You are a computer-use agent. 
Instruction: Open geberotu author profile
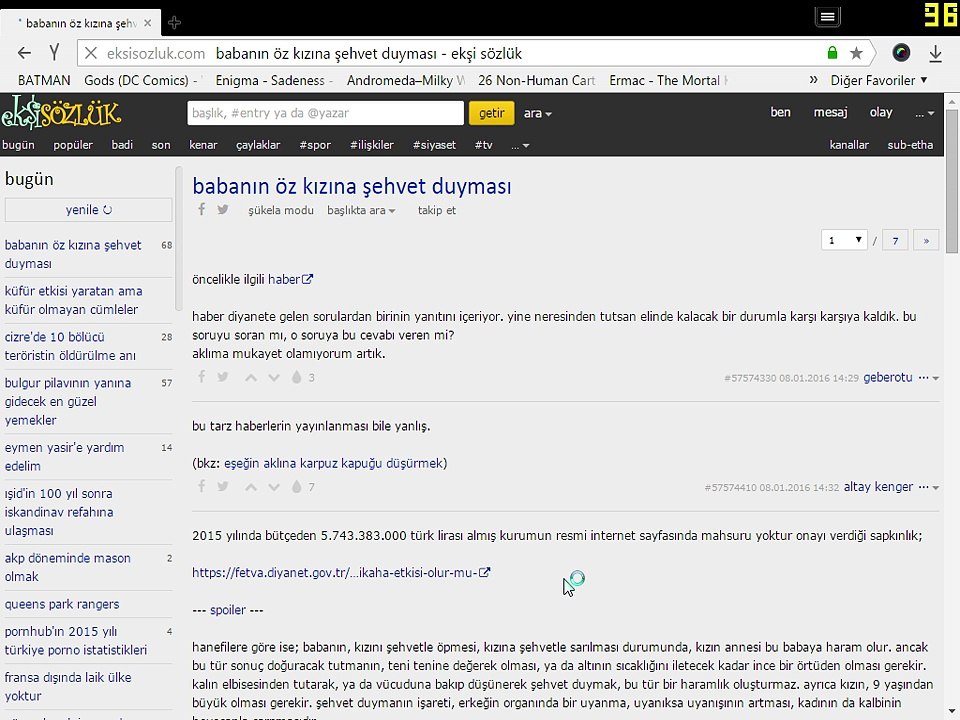(888, 377)
